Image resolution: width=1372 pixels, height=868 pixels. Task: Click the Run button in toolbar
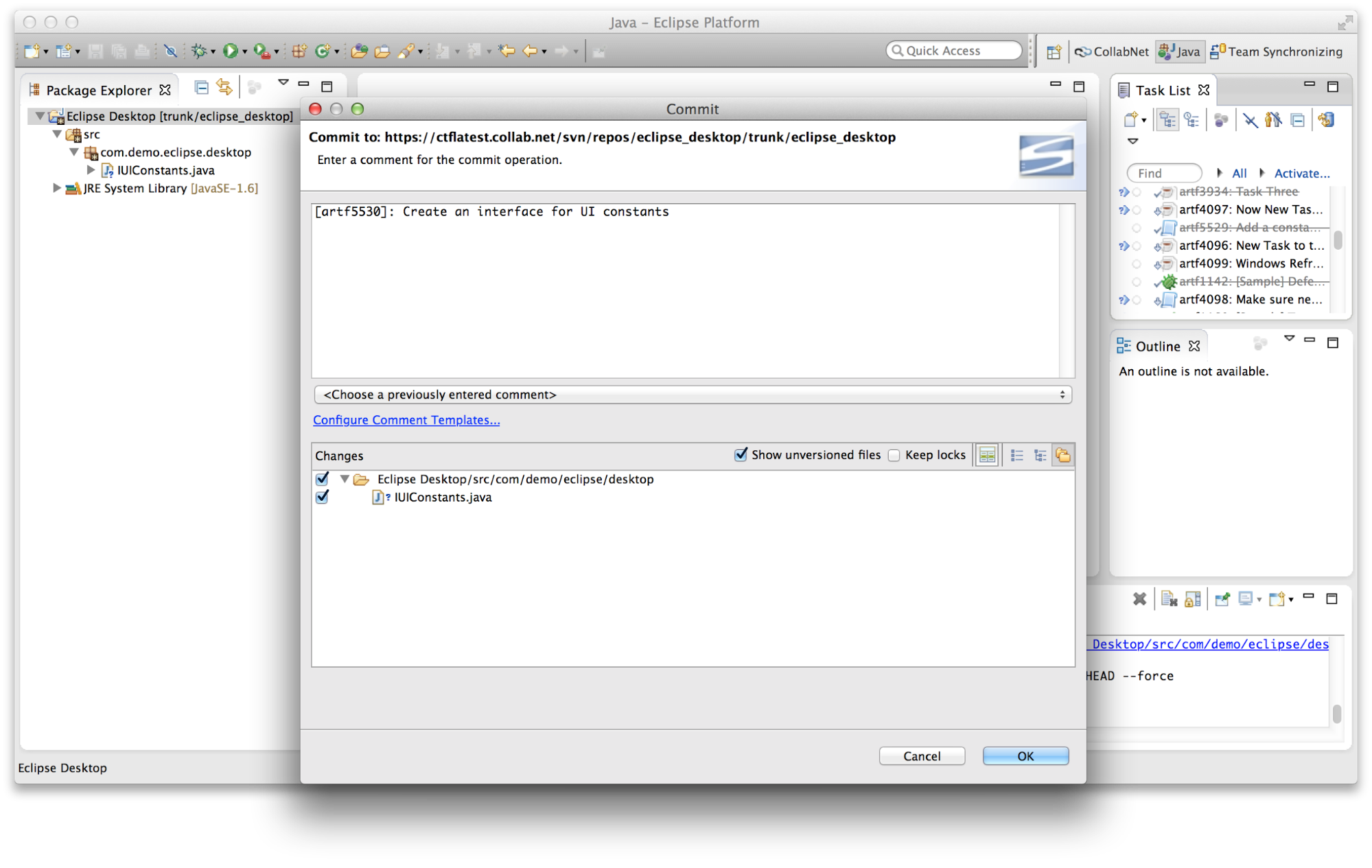point(231,51)
